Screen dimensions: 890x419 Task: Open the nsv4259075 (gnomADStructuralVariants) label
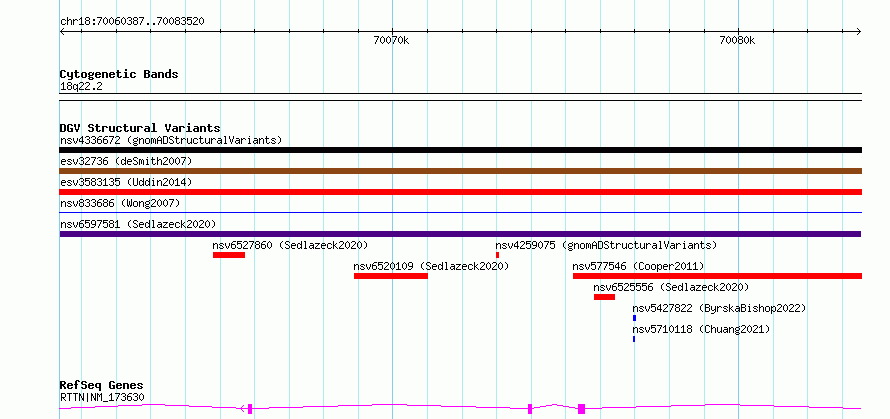pyautogui.click(x=606, y=245)
